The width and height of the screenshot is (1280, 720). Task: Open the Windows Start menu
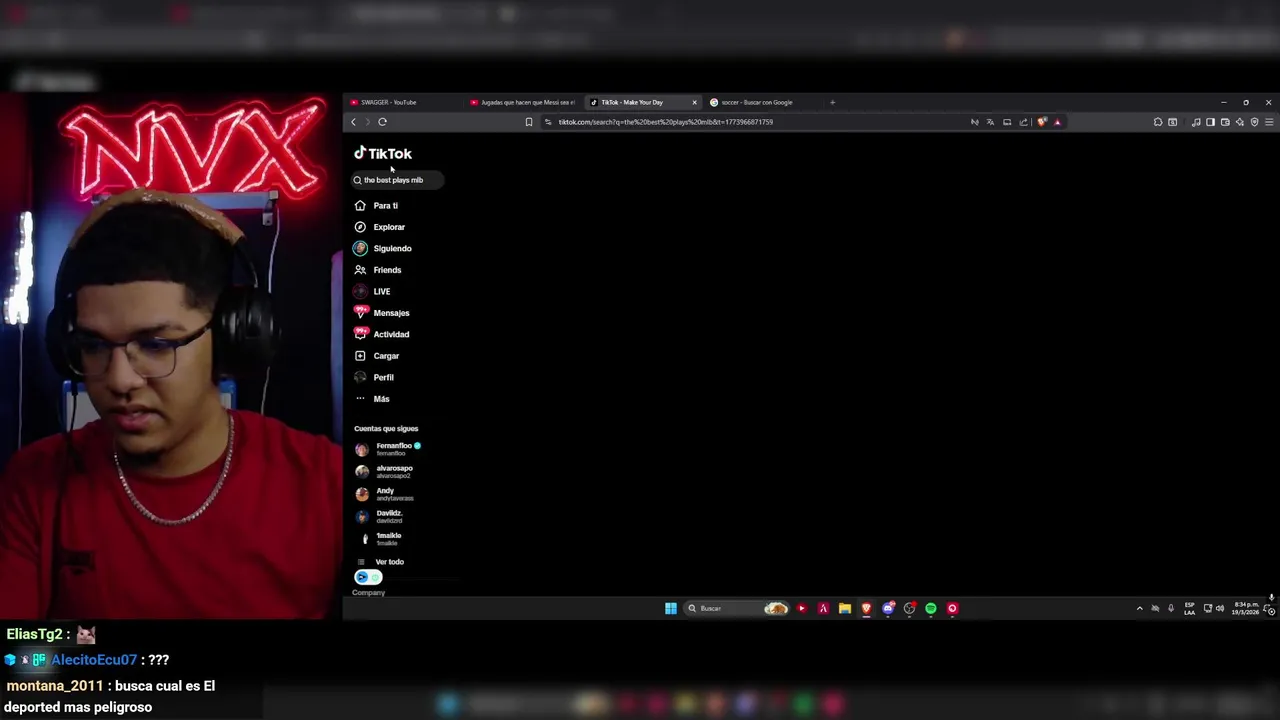pyautogui.click(x=671, y=608)
